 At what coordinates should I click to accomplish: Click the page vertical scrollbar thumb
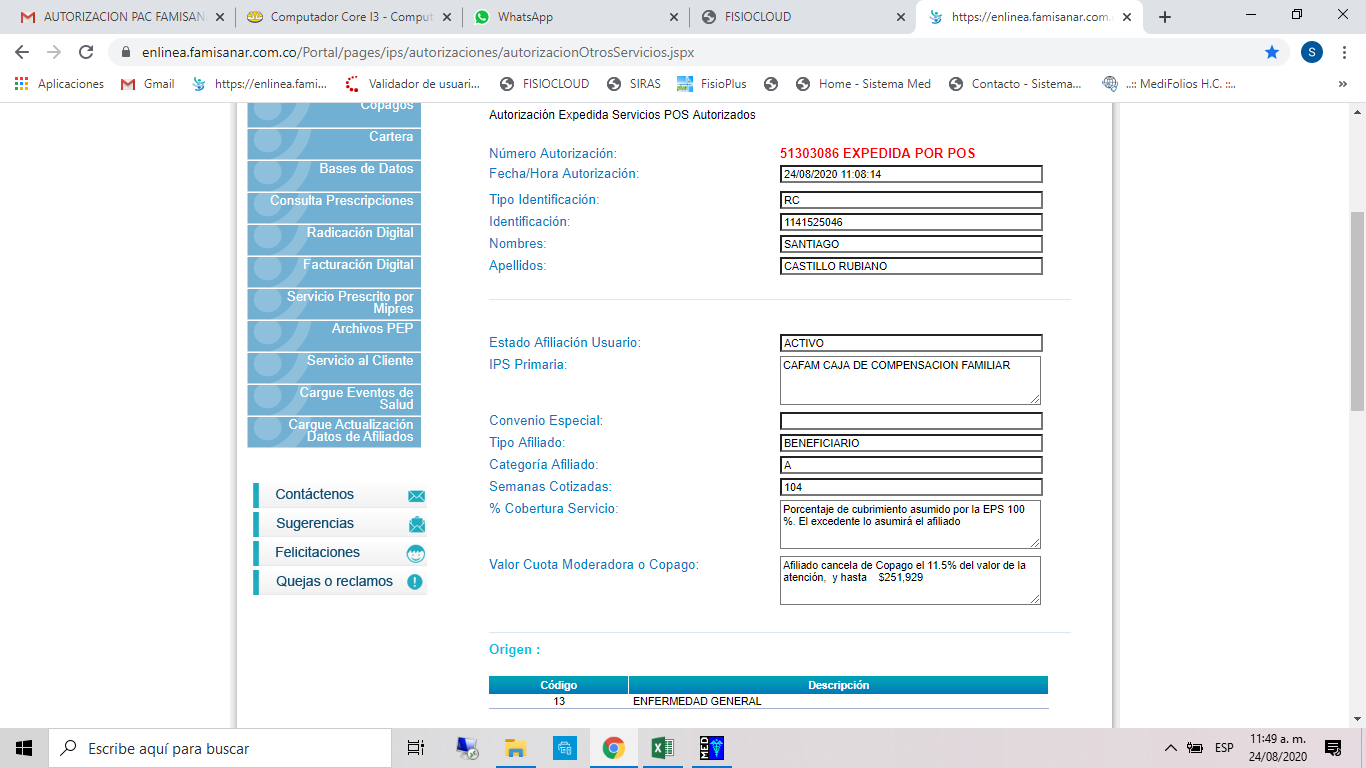pyautogui.click(x=1357, y=310)
